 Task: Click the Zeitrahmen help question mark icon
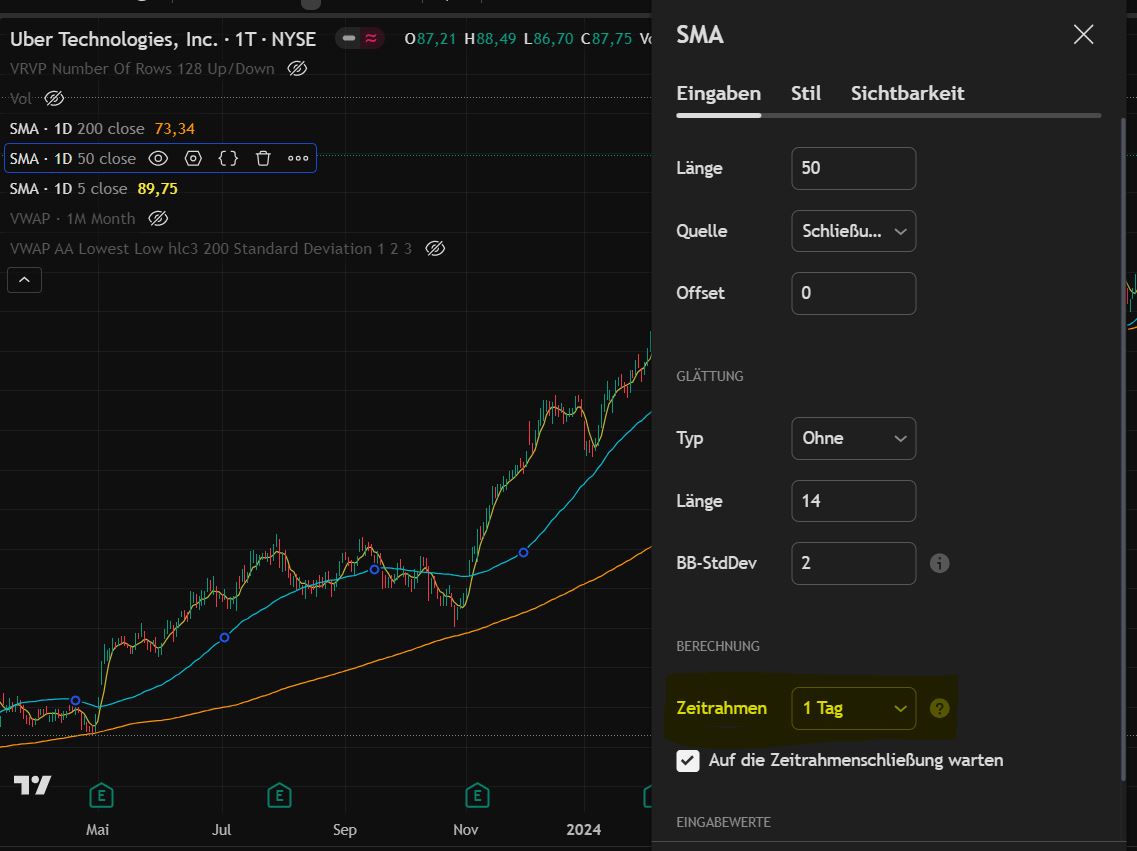click(939, 708)
